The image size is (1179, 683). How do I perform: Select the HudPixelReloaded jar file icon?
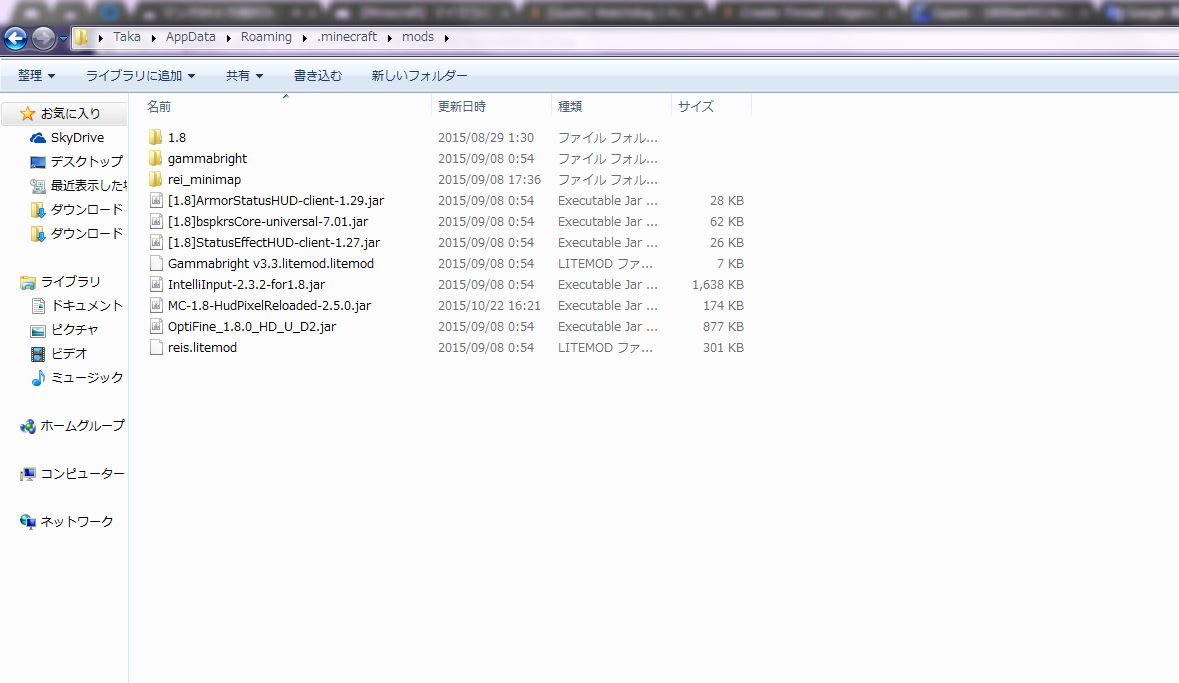[156, 305]
